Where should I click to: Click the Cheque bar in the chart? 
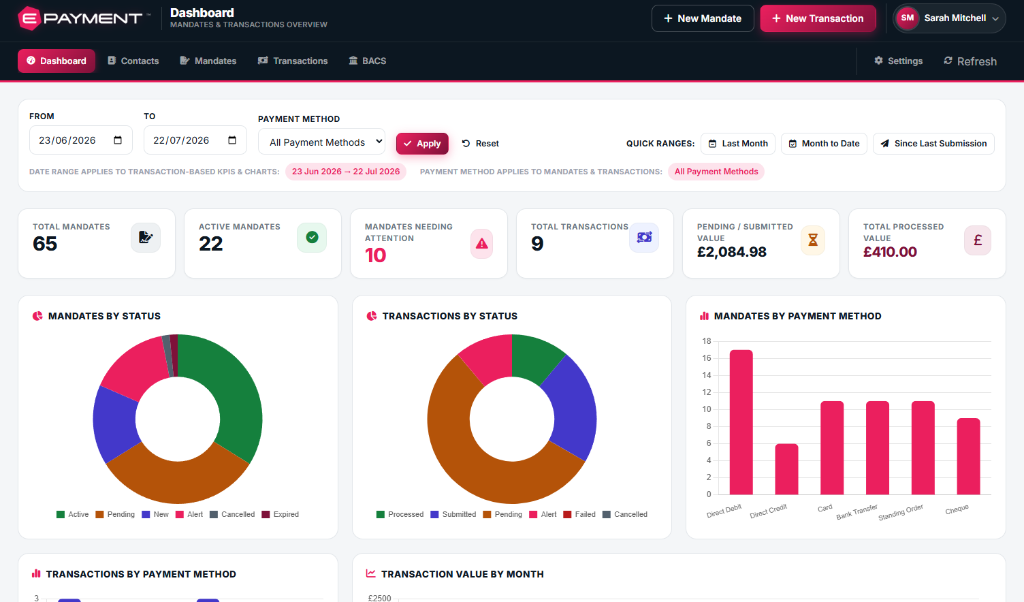[968, 456]
